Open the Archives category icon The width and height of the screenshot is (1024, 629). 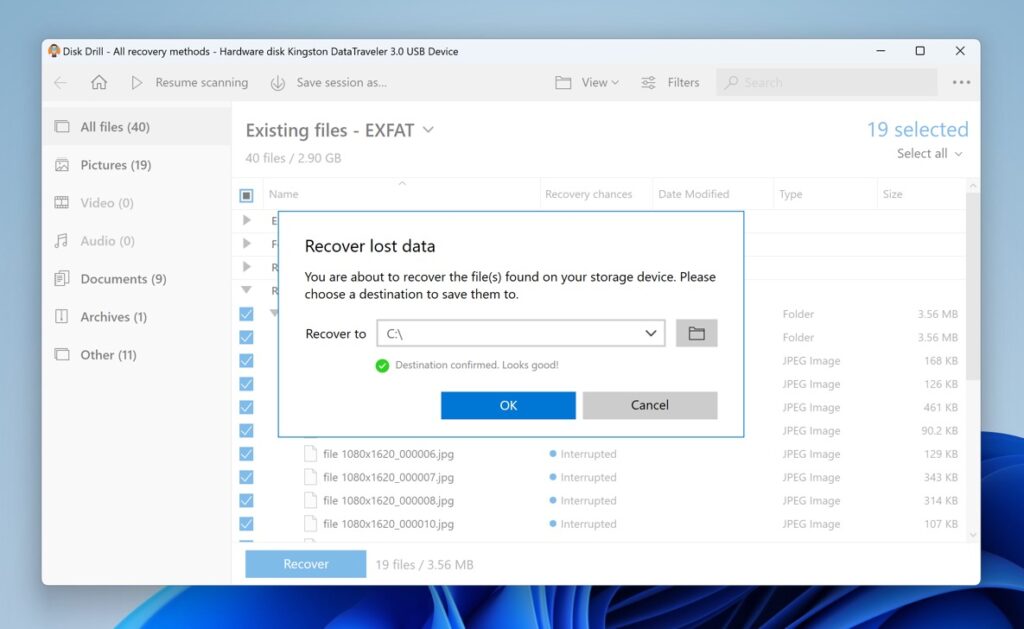point(61,316)
